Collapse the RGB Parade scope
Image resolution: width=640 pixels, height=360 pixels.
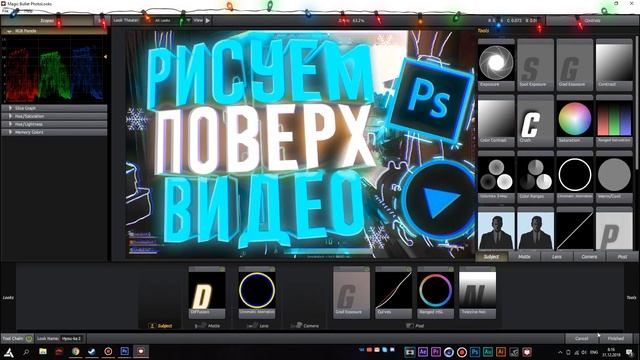pyautogui.click(x=9, y=31)
